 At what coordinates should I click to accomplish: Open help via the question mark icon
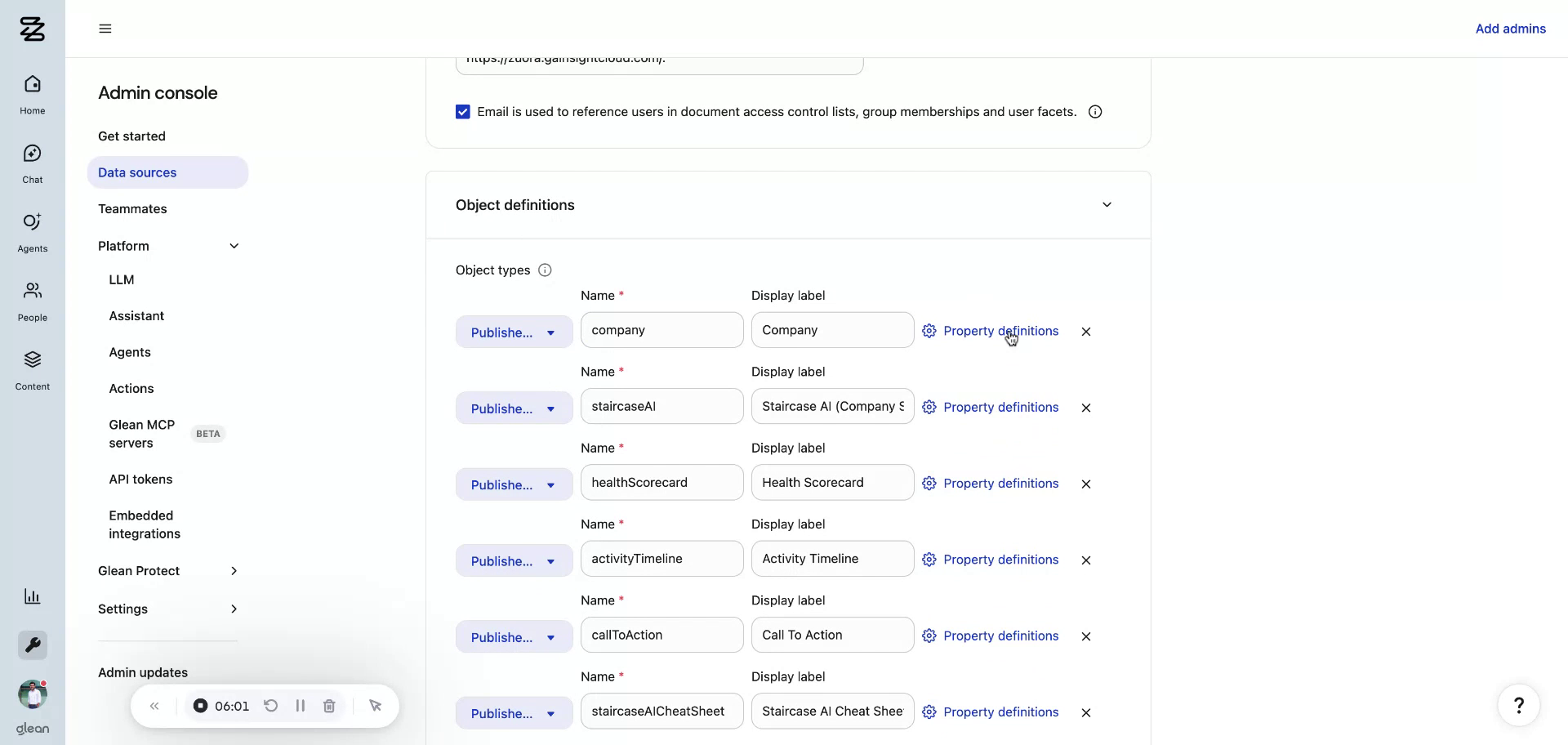(1519, 705)
